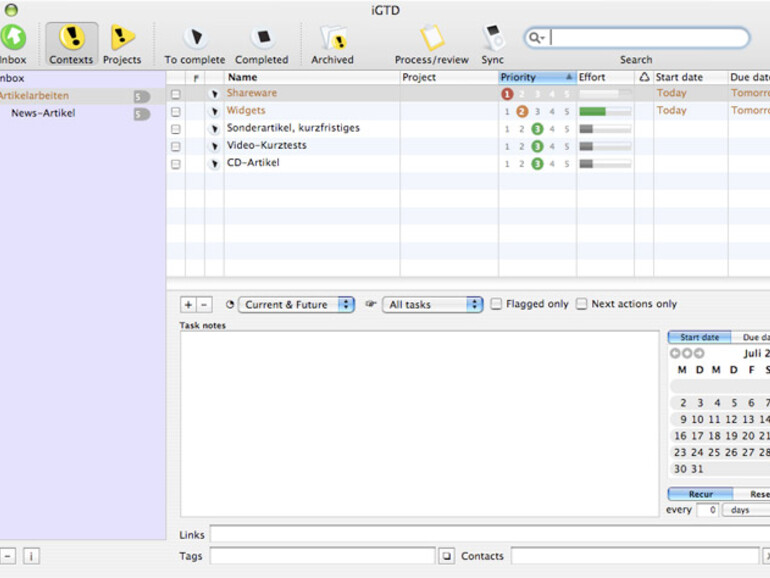Viewport: 770px width, 578px height.
Task: Adjust the Shareware effort bar
Action: point(605,93)
